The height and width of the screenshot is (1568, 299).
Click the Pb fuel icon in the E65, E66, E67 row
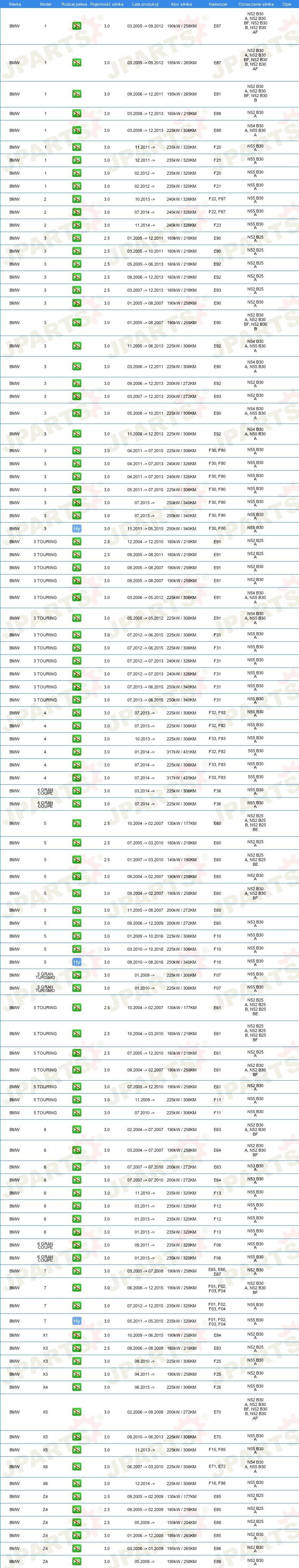[x=77, y=1271]
